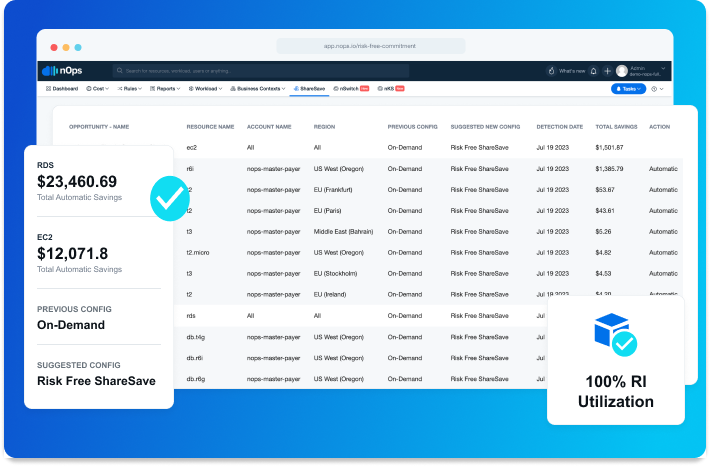The width and height of the screenshot is (710, 466).
Task: Open the Cost menu
Action: [97, 89]
